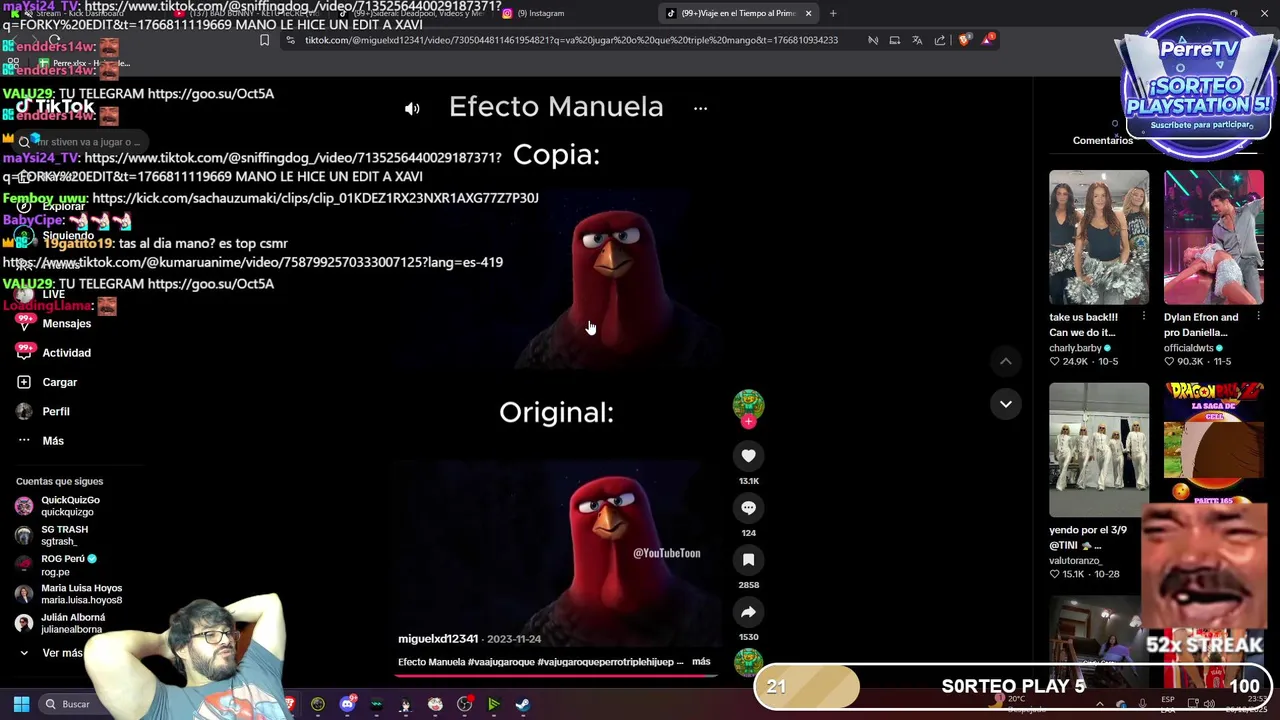Open options for 'take us back' card
The height and width of the screenshot is (720, 1280).
[1144, 317]
